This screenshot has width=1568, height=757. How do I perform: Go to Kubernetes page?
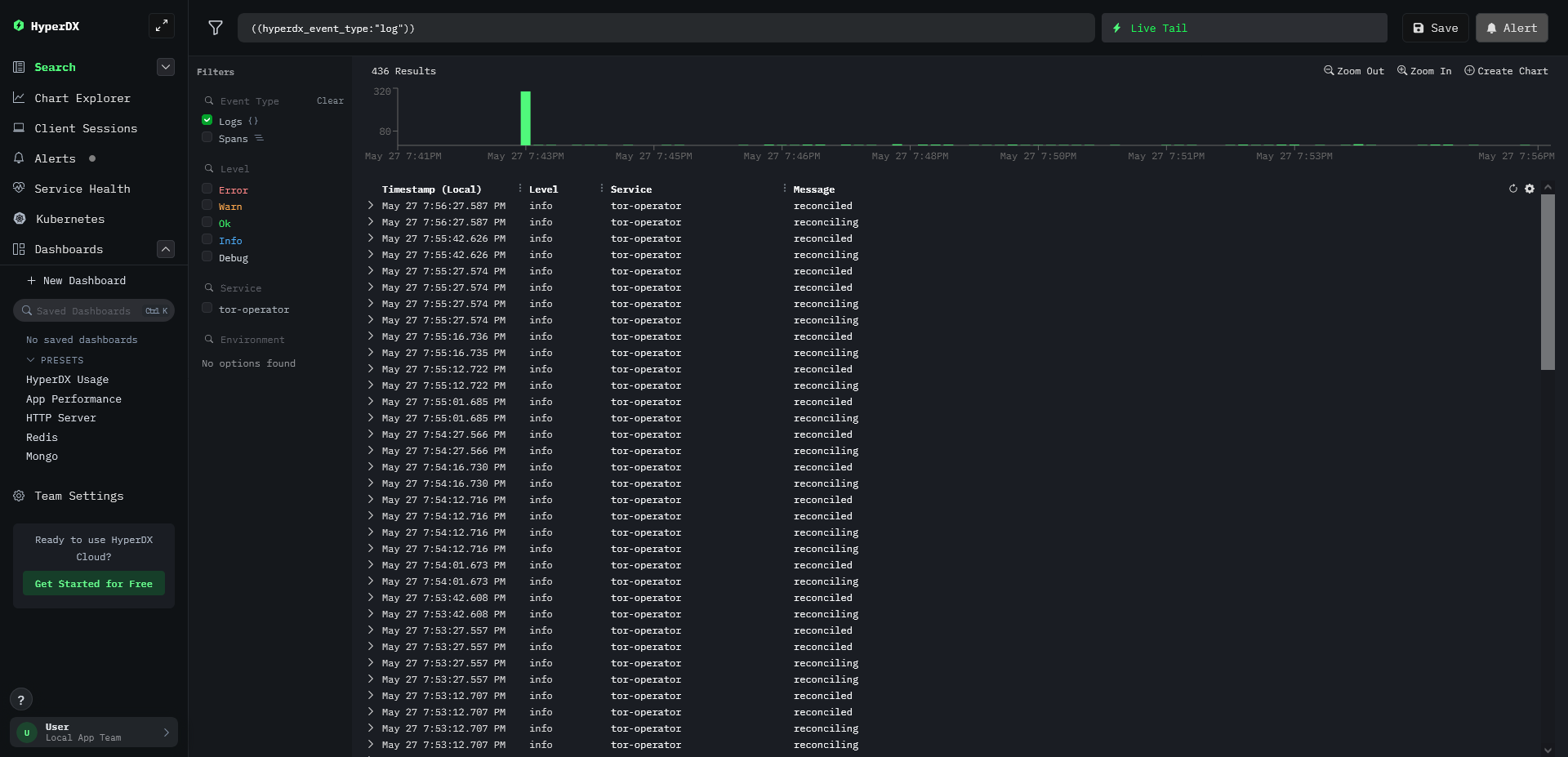point(70,219)
